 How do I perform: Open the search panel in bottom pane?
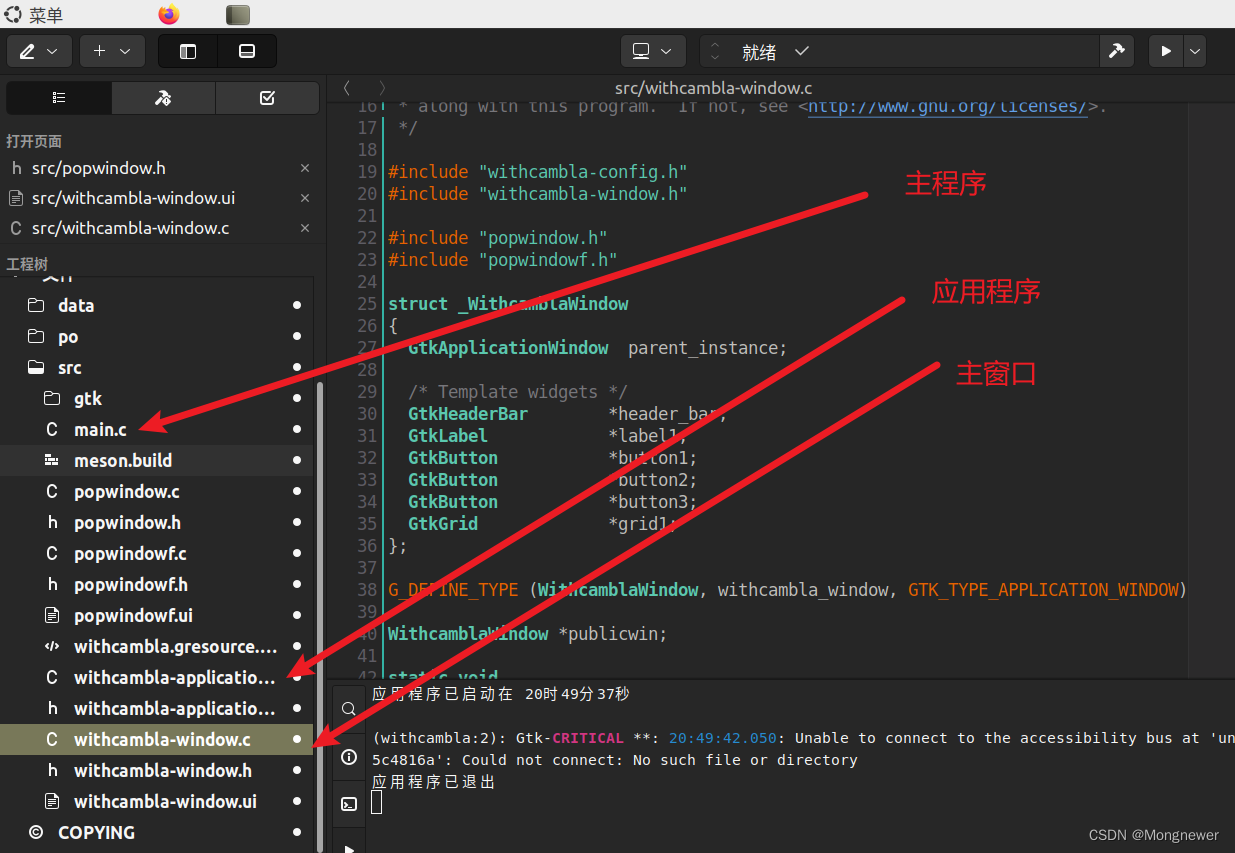348,708
